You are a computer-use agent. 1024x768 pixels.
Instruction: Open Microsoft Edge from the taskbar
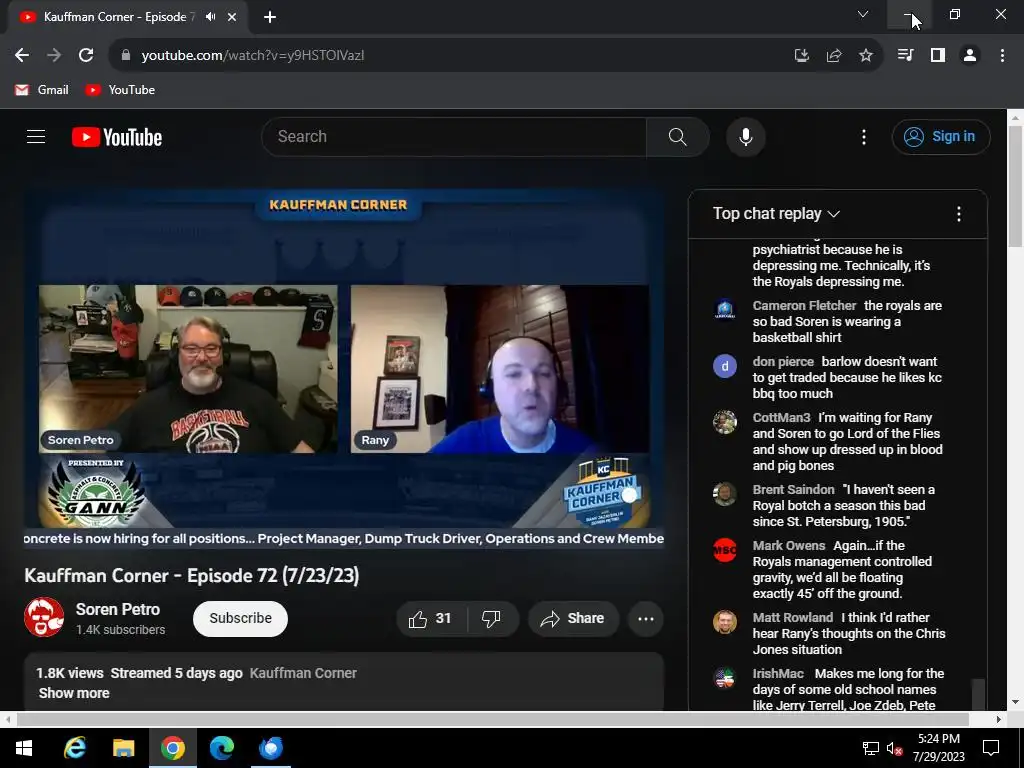click(222, 748)
